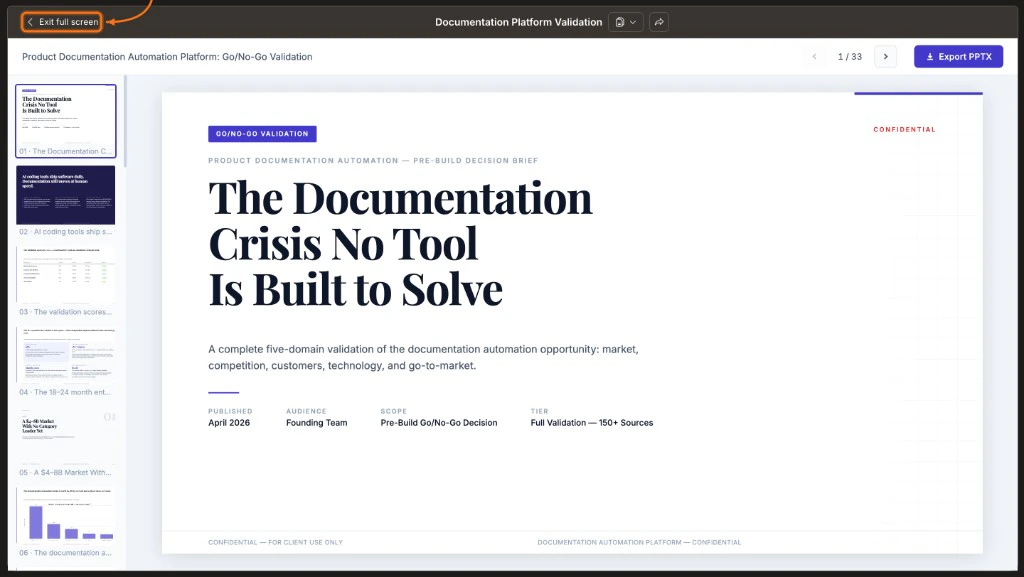Click the page counter showing 1 / 33
Viewport: 1024px width, 577px height.
[x=849, y=57]
